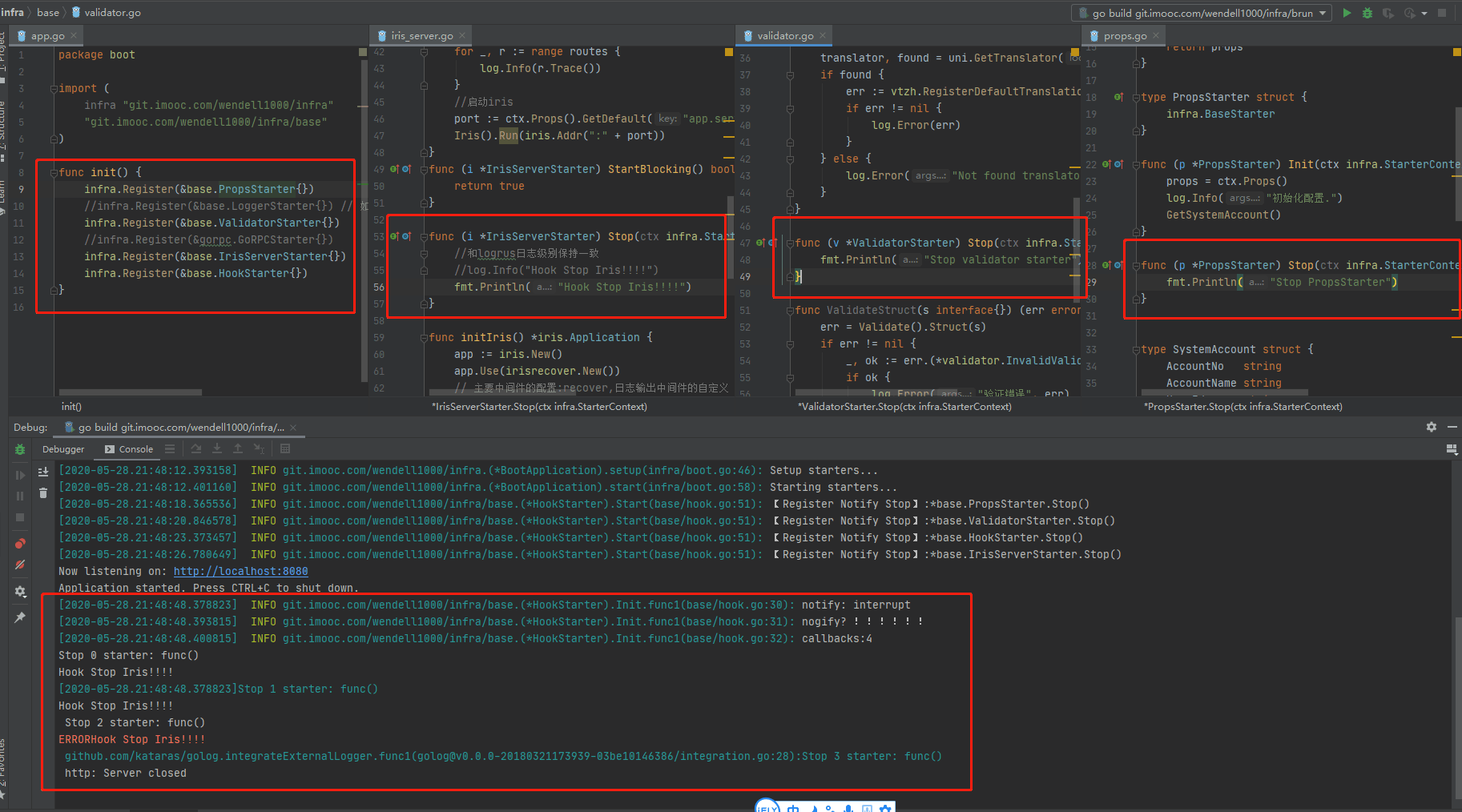Collapse the func init() block in app.go
1462x812 pixels.
(x=54, y=172)
